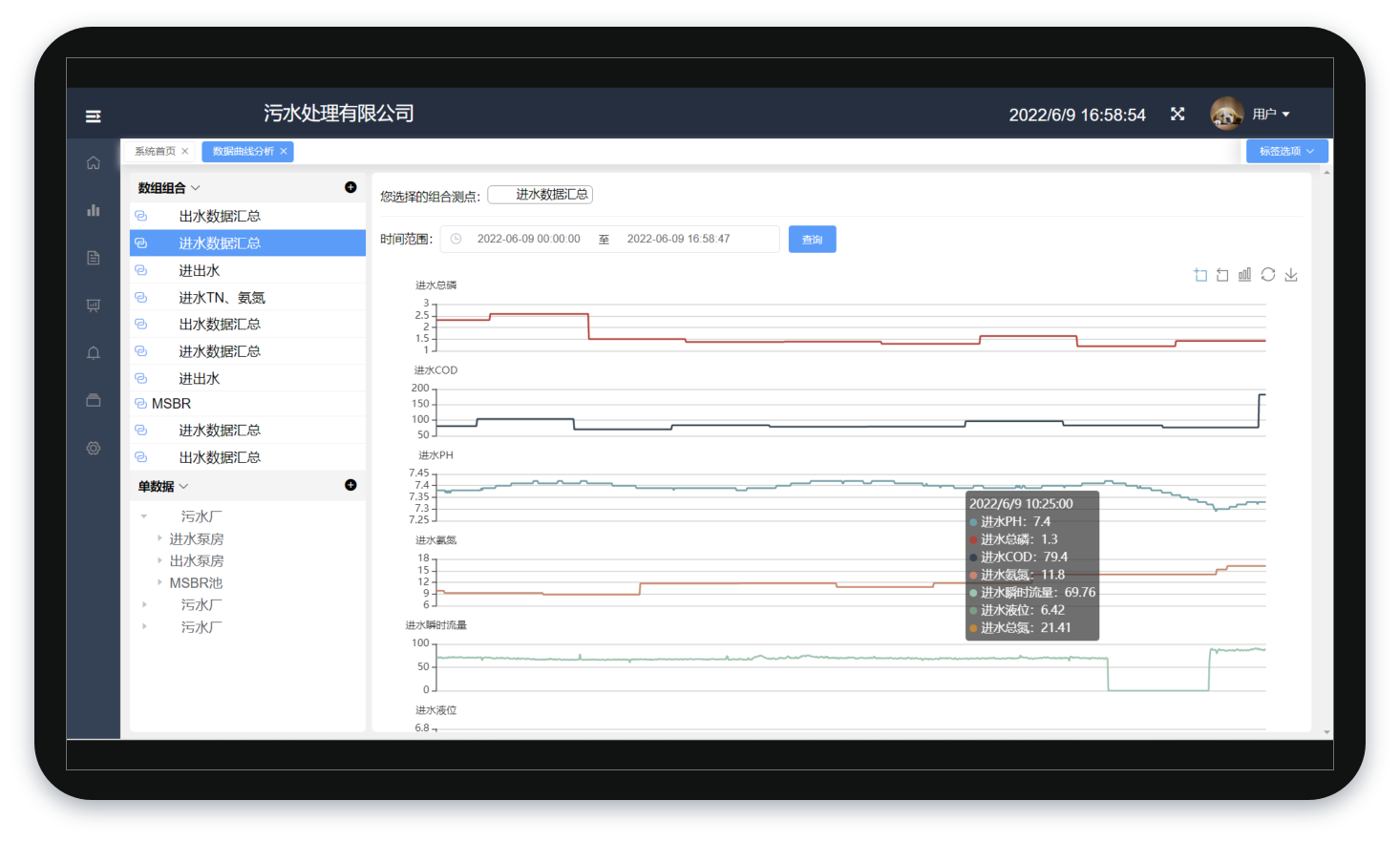This screenshot has width=1400, height=842.
Task: Add a new 数组组合 with plus icon
Action: tap(350, 187)
